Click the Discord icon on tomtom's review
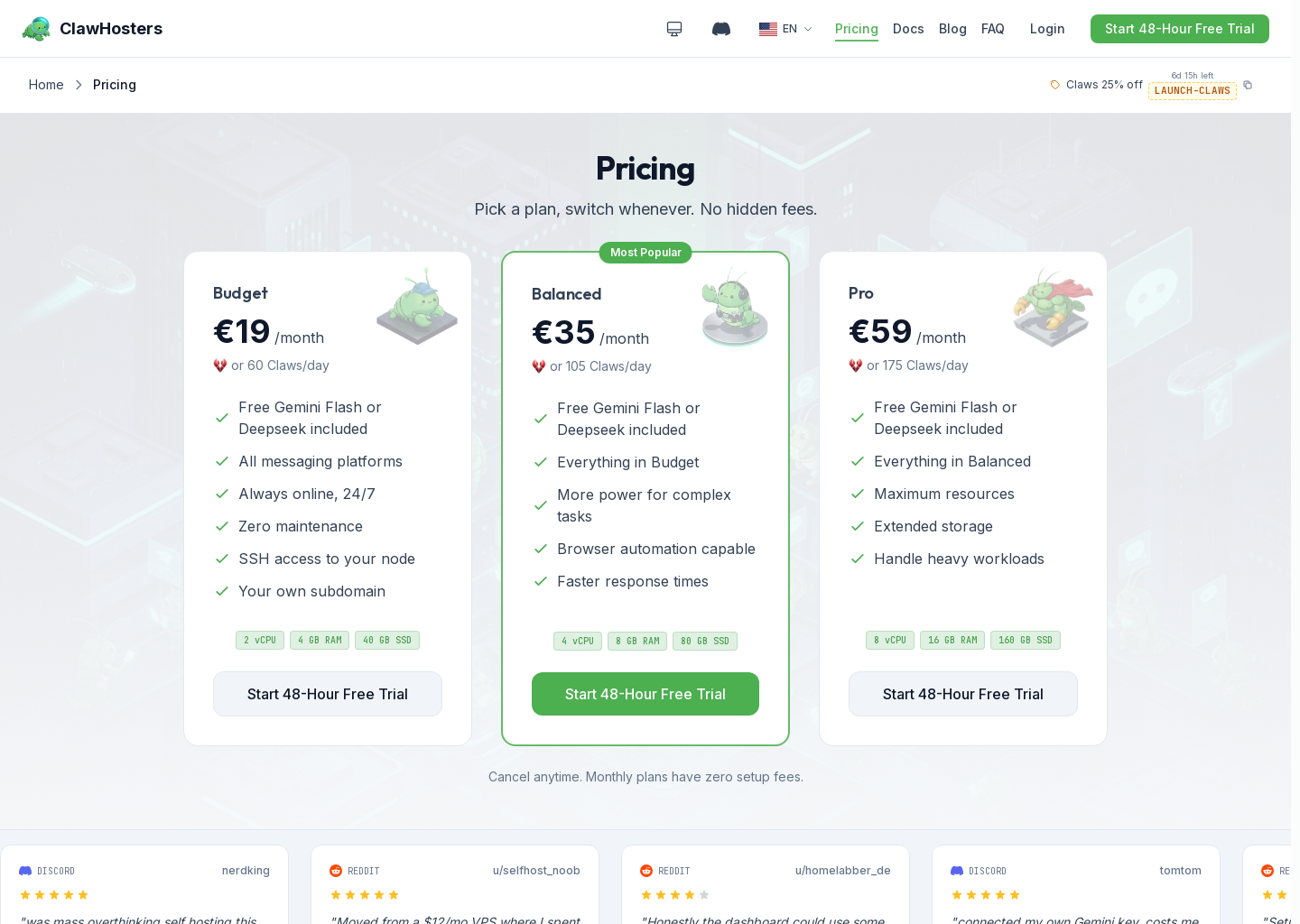 (x=957, y=870)
